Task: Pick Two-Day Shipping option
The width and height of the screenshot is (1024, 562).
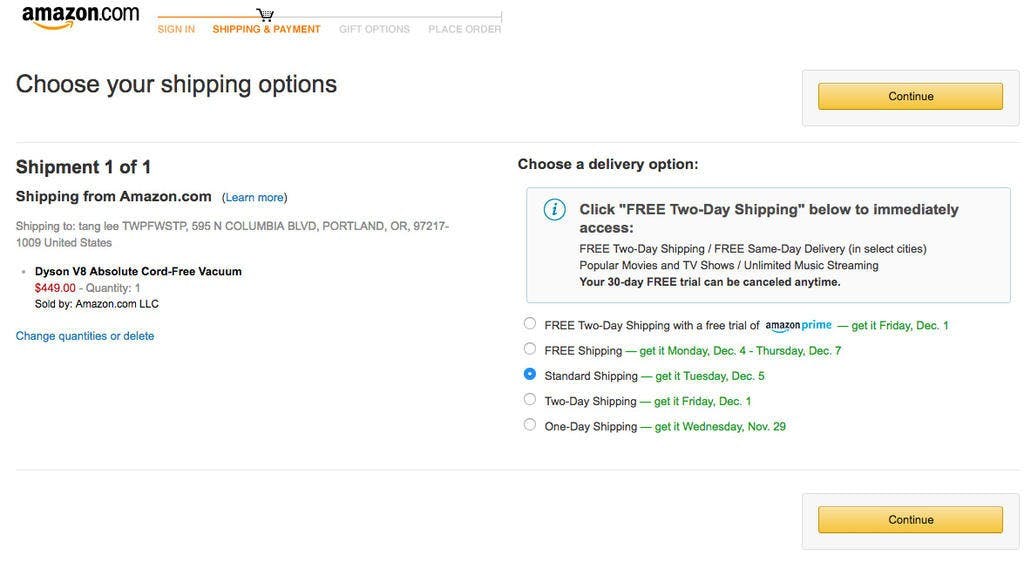Action: [530, 399]
